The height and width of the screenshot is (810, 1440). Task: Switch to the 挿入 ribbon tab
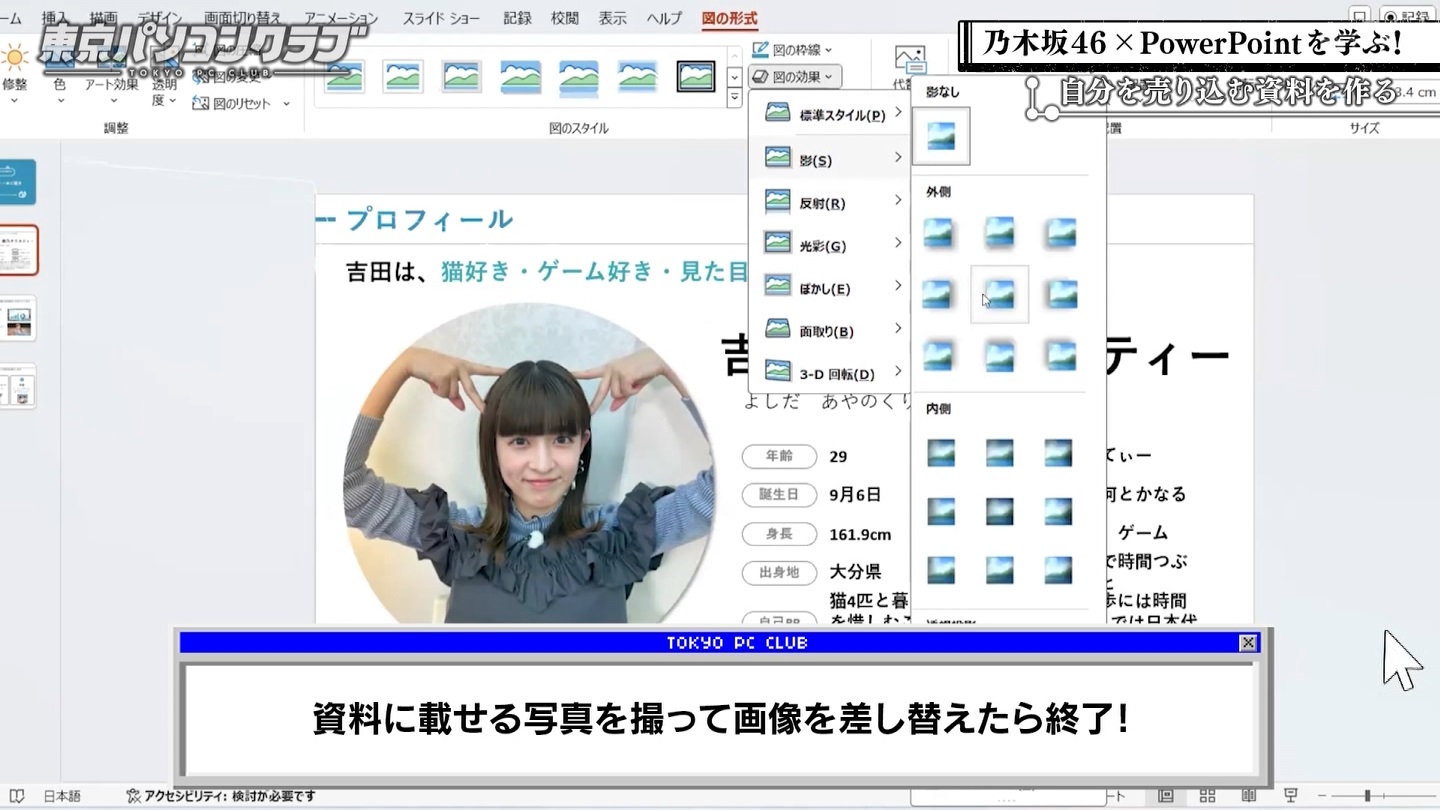56,18
